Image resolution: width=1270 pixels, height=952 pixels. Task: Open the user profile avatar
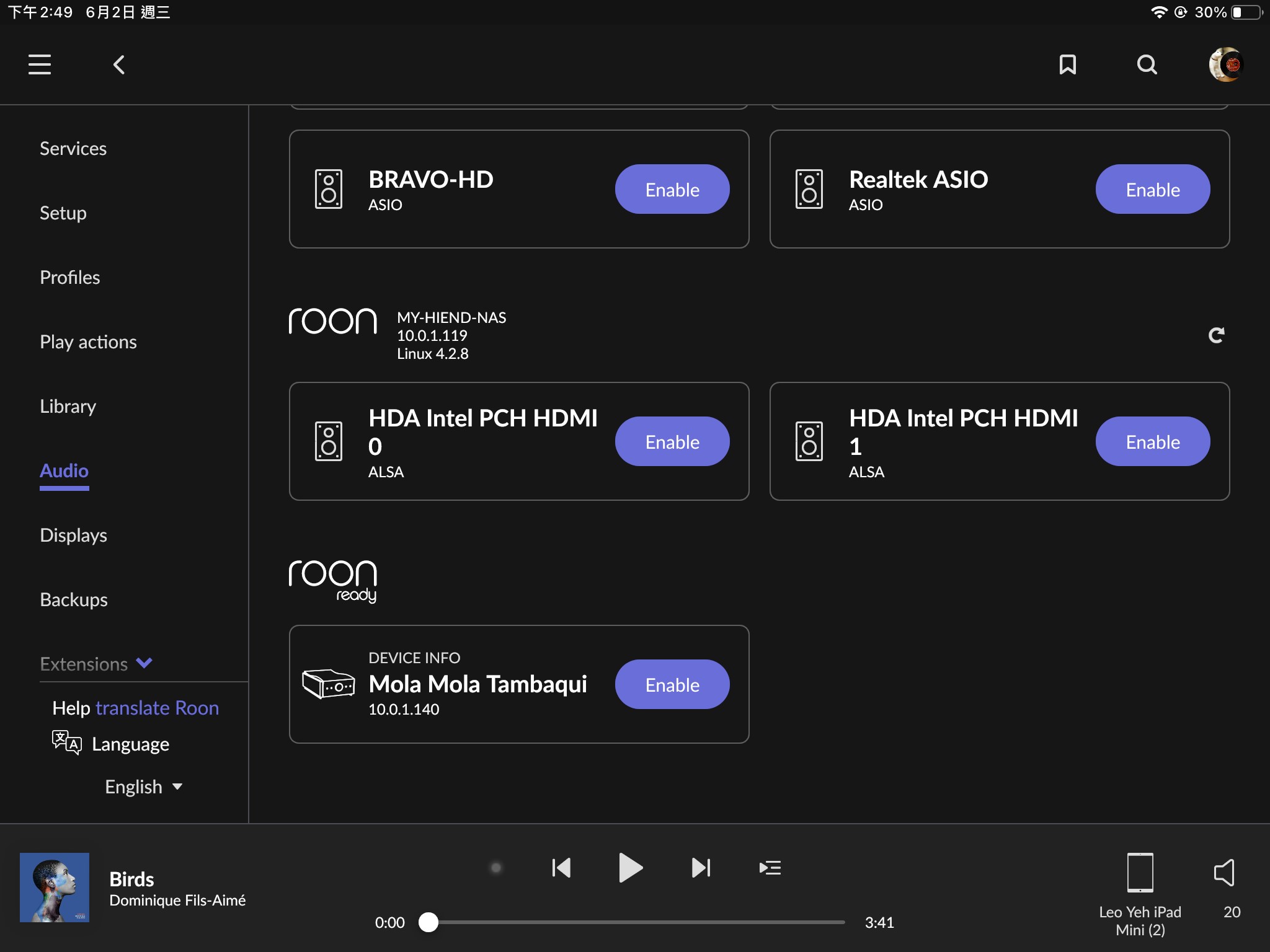click(1226, 64)
